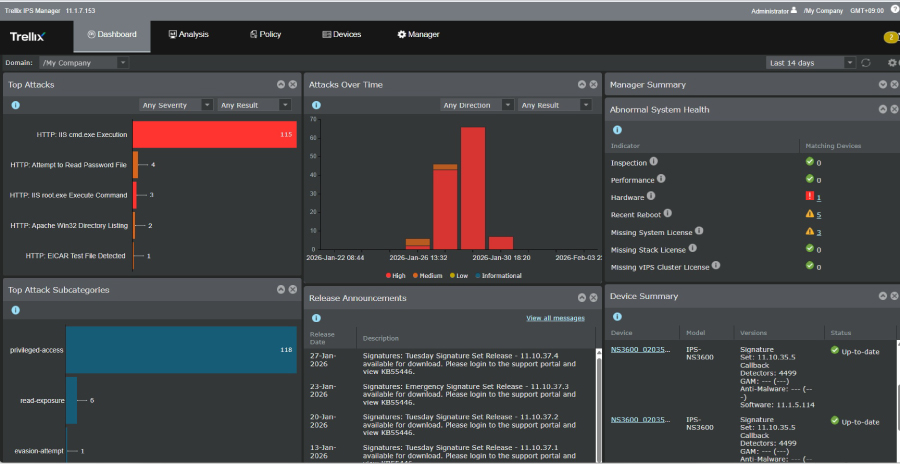This screenshot has height=464, width=900.
Task: Click the tallest red bar in the Attacks Over Time chart
Action: pyautogui.click(x=473, y=188)
